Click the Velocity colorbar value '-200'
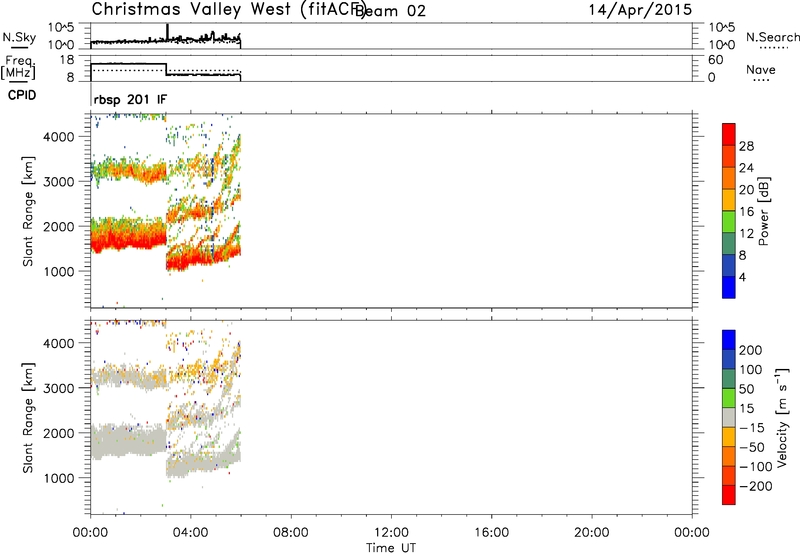 [x=756, y=486]
